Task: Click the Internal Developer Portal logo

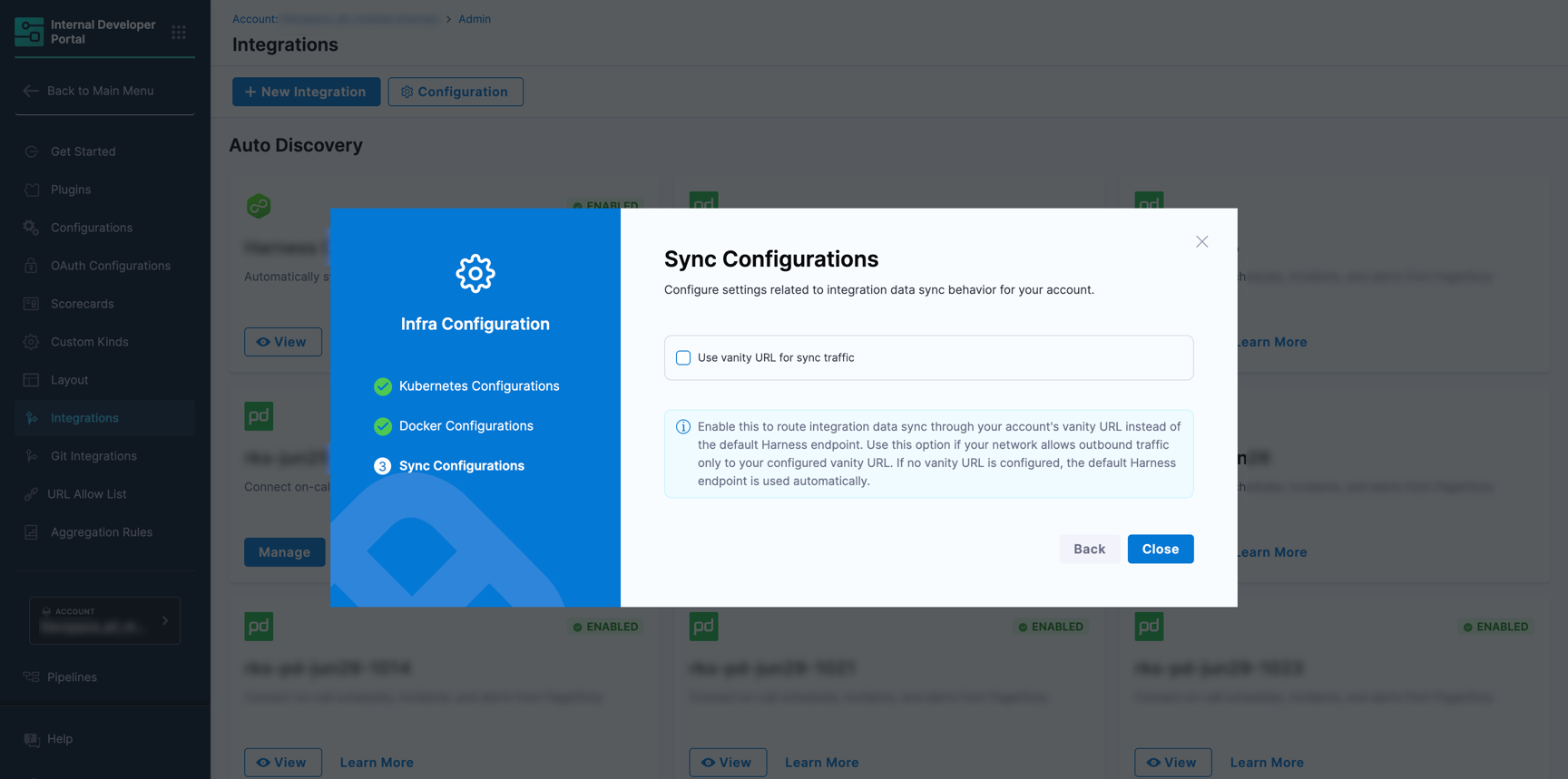Action: click(x=29, y=32)
